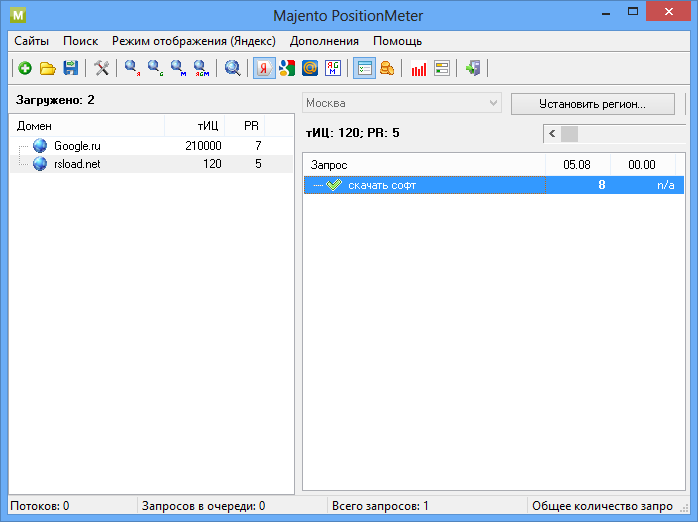
Task: Click the horizontal scrollbar thumb
Action: tap(569, 134)
